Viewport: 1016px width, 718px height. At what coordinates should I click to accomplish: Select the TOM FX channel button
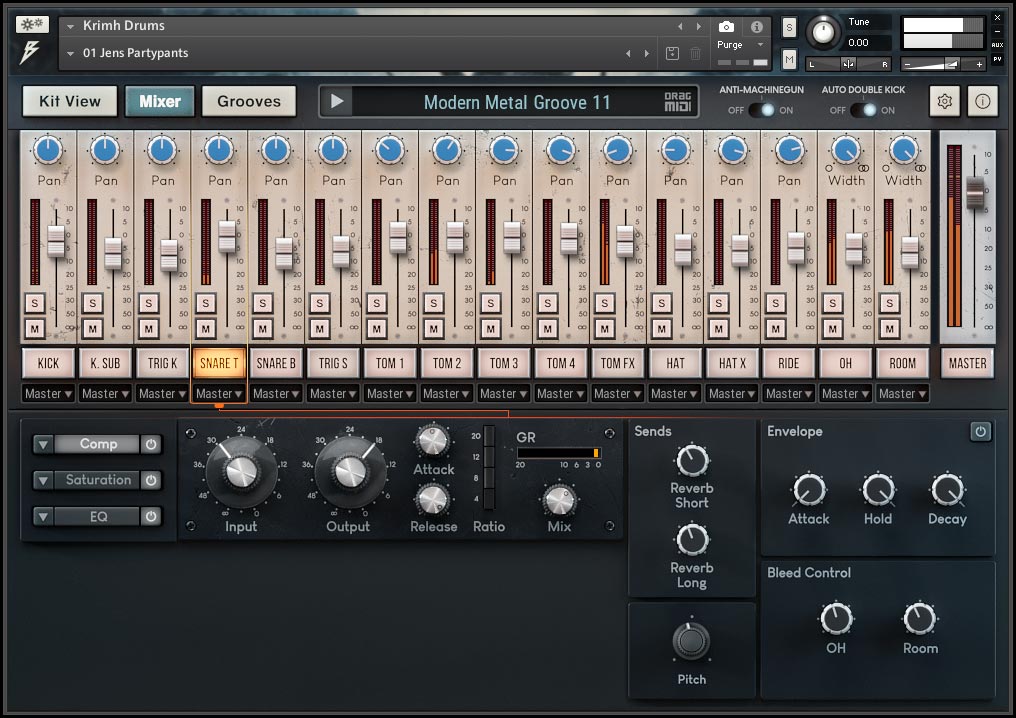[618, 364]
